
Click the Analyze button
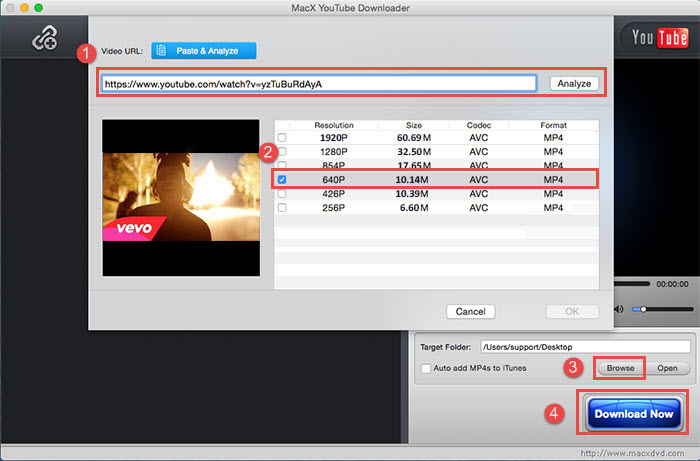[574, 83]
